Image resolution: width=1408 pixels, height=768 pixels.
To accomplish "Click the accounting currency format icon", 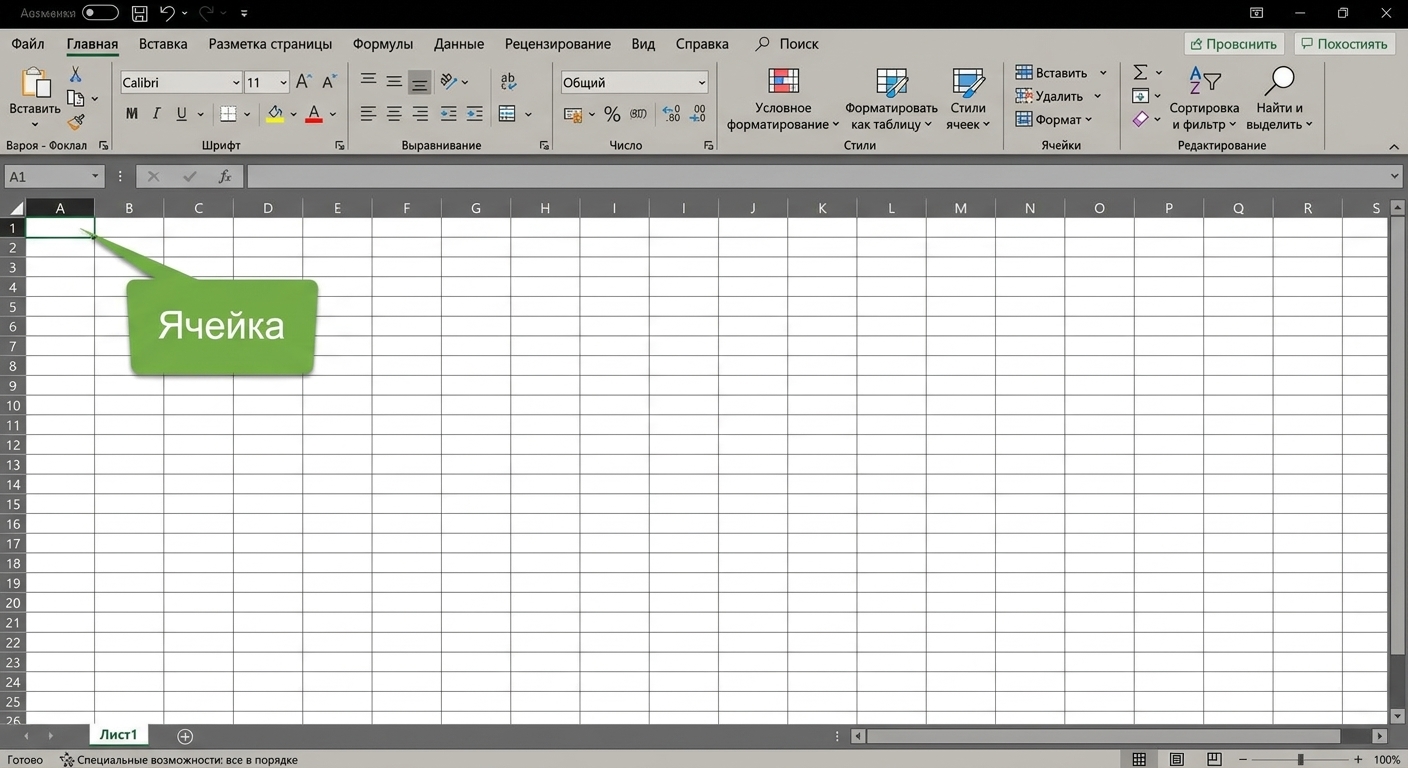I will coord(573,114).
